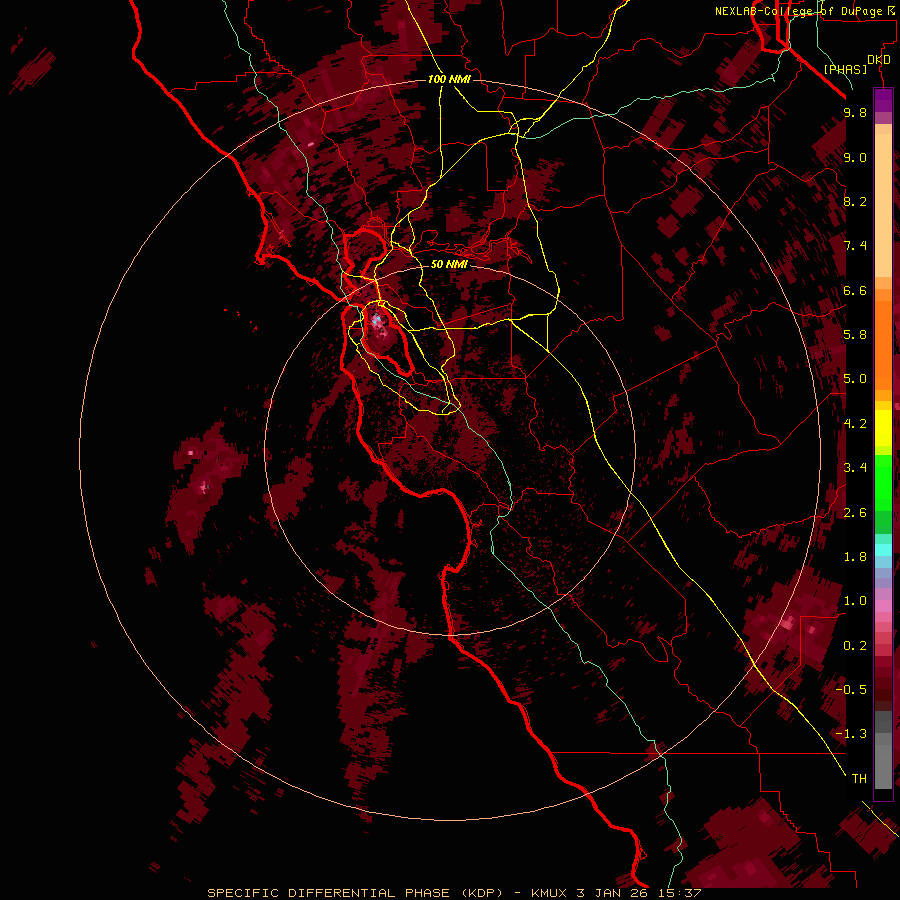Click the pink segment of the color bar

tap(883, 606)
